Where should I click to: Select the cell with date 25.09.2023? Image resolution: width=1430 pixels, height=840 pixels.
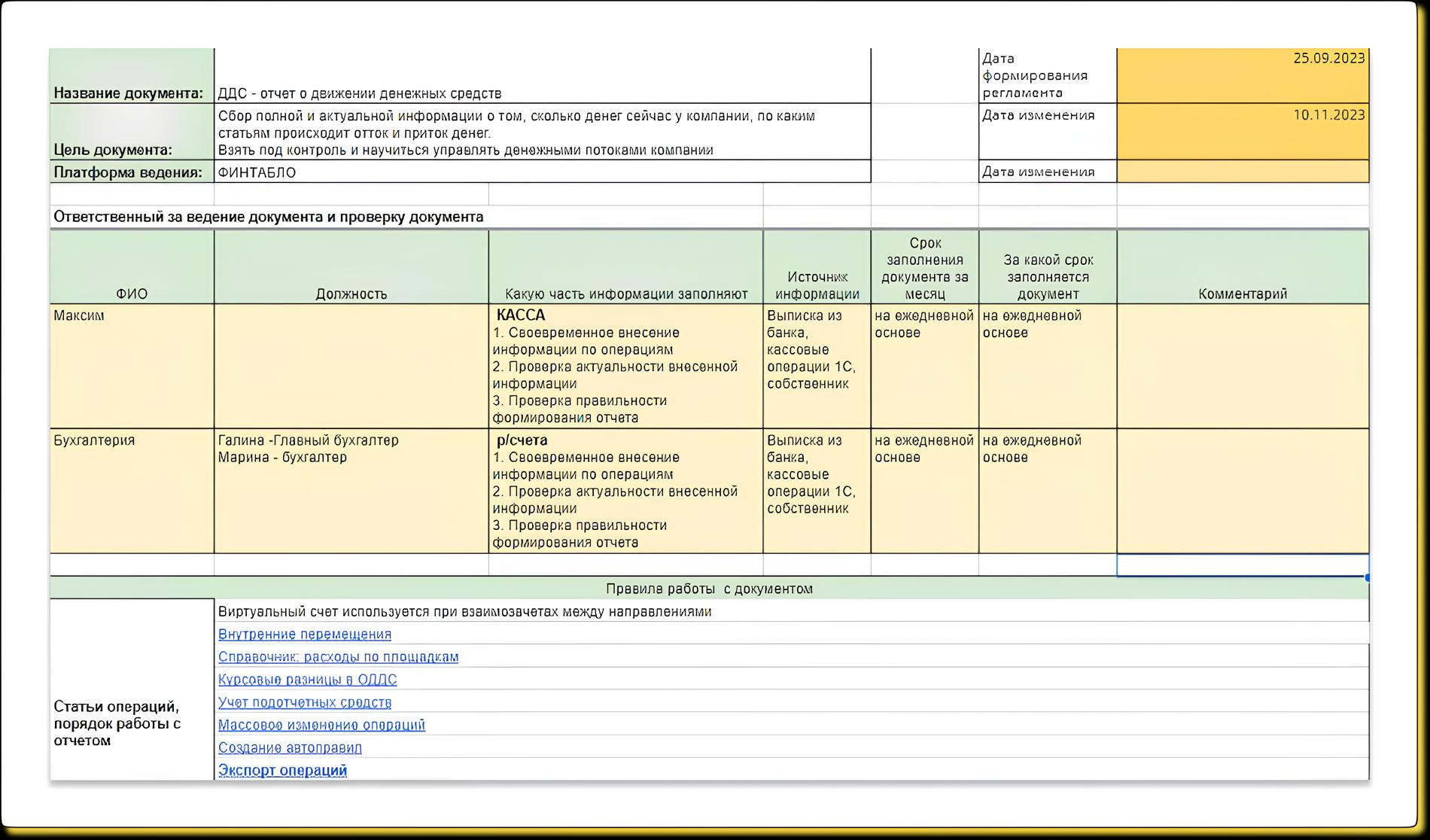(1242, 75)
